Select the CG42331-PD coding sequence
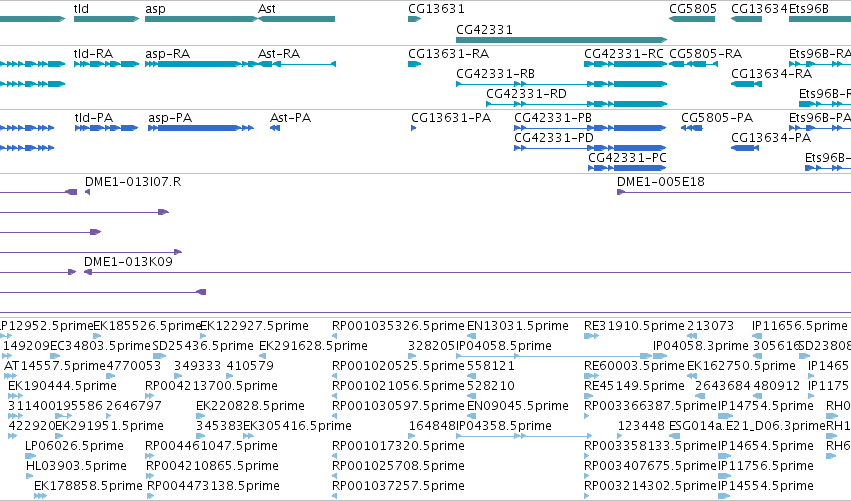Viewport: 851px width, 501px height. pos(590,148)
